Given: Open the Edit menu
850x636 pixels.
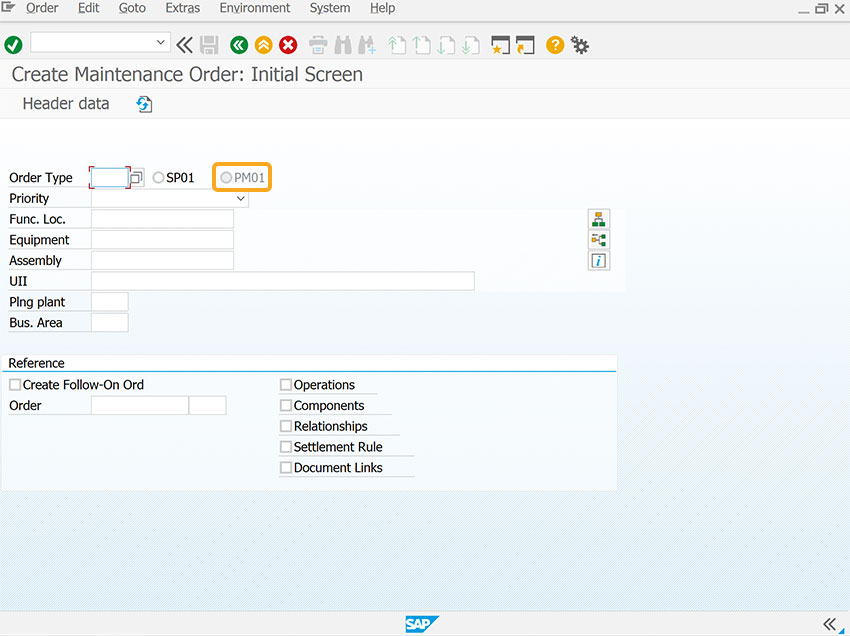Looking at the screenshot, I should coord(88,8).
